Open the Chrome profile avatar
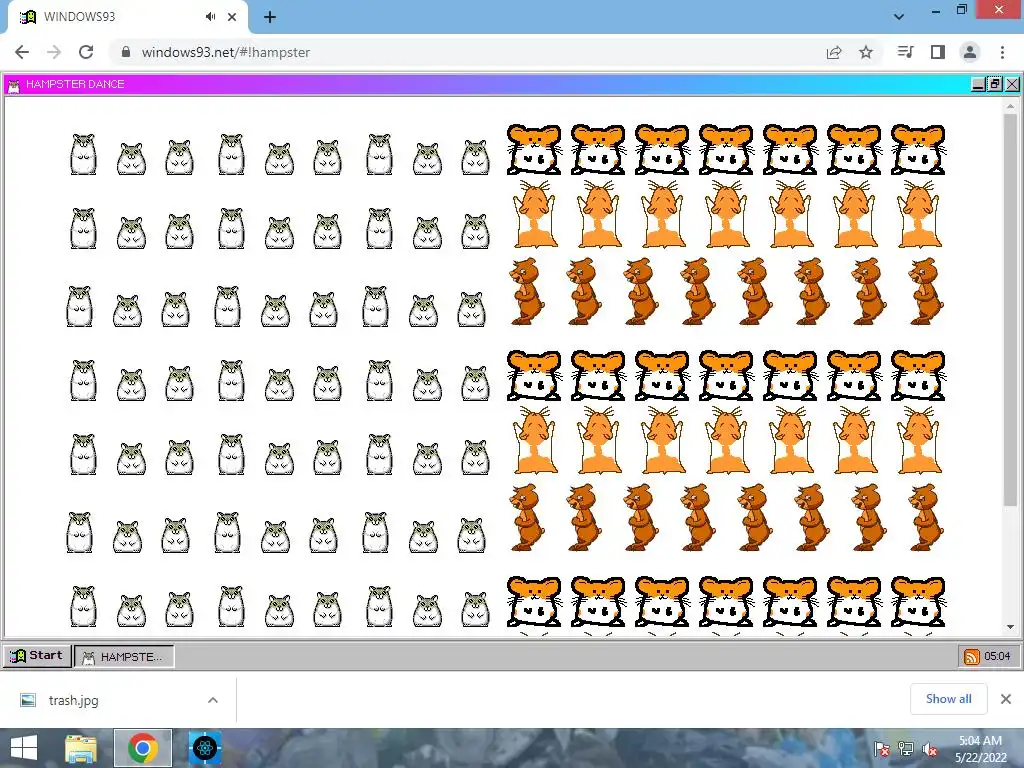The height and width of the screenshot is (768, 1024). point(970,52)
